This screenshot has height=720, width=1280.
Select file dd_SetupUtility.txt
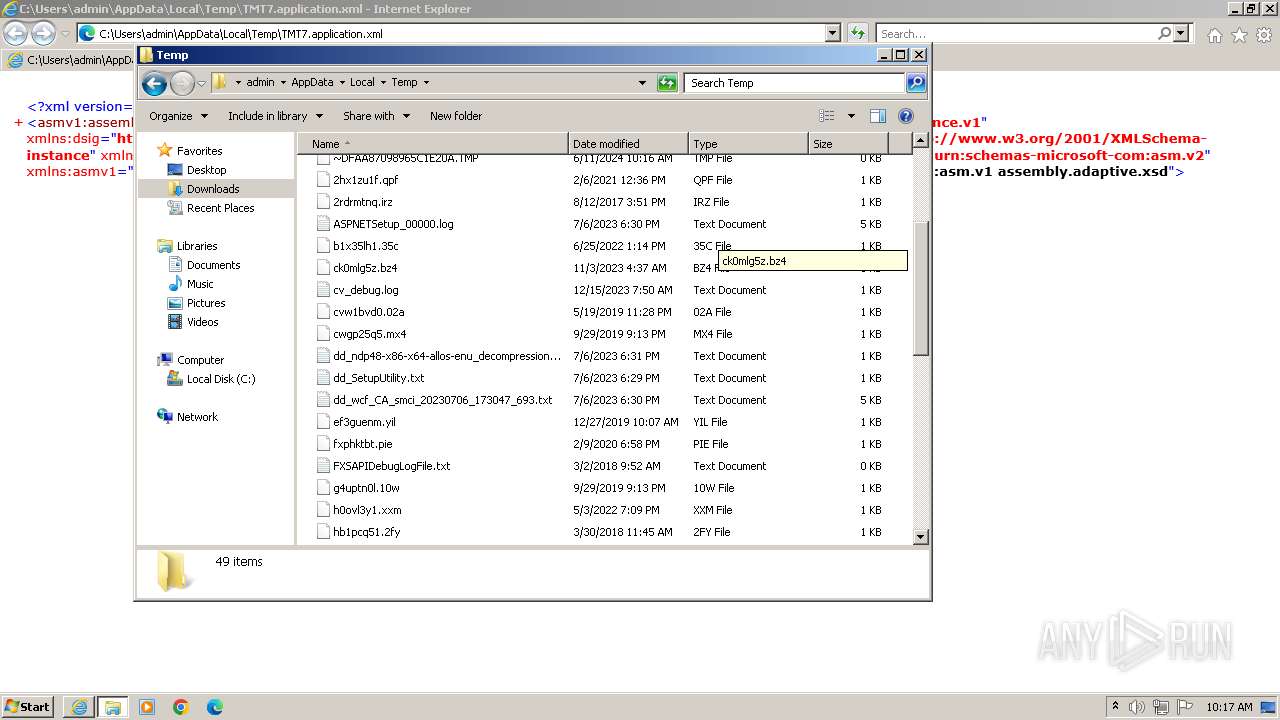click(x=379, y=378)
